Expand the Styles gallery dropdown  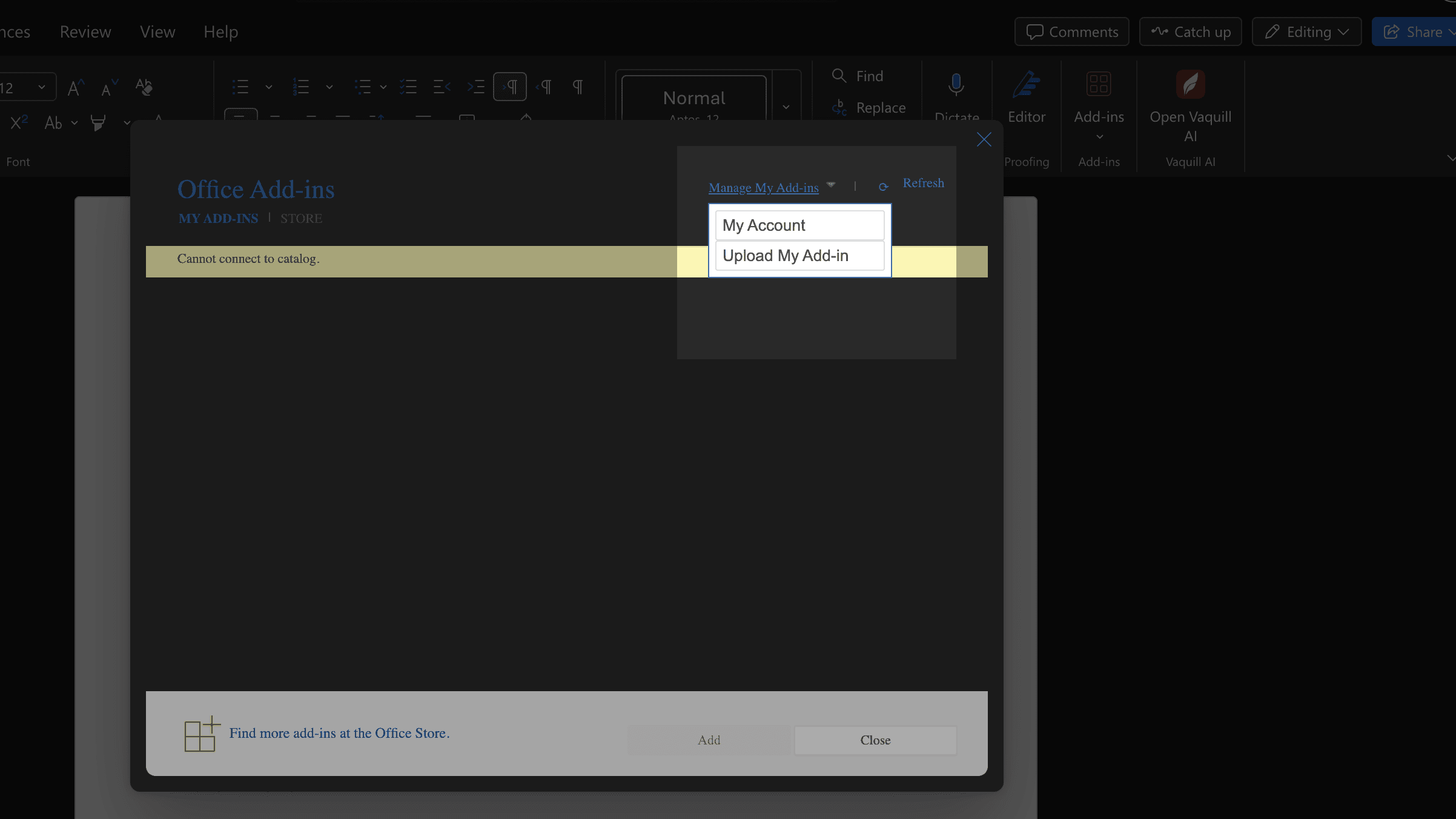pyautogui.click(x=786, y=107)
